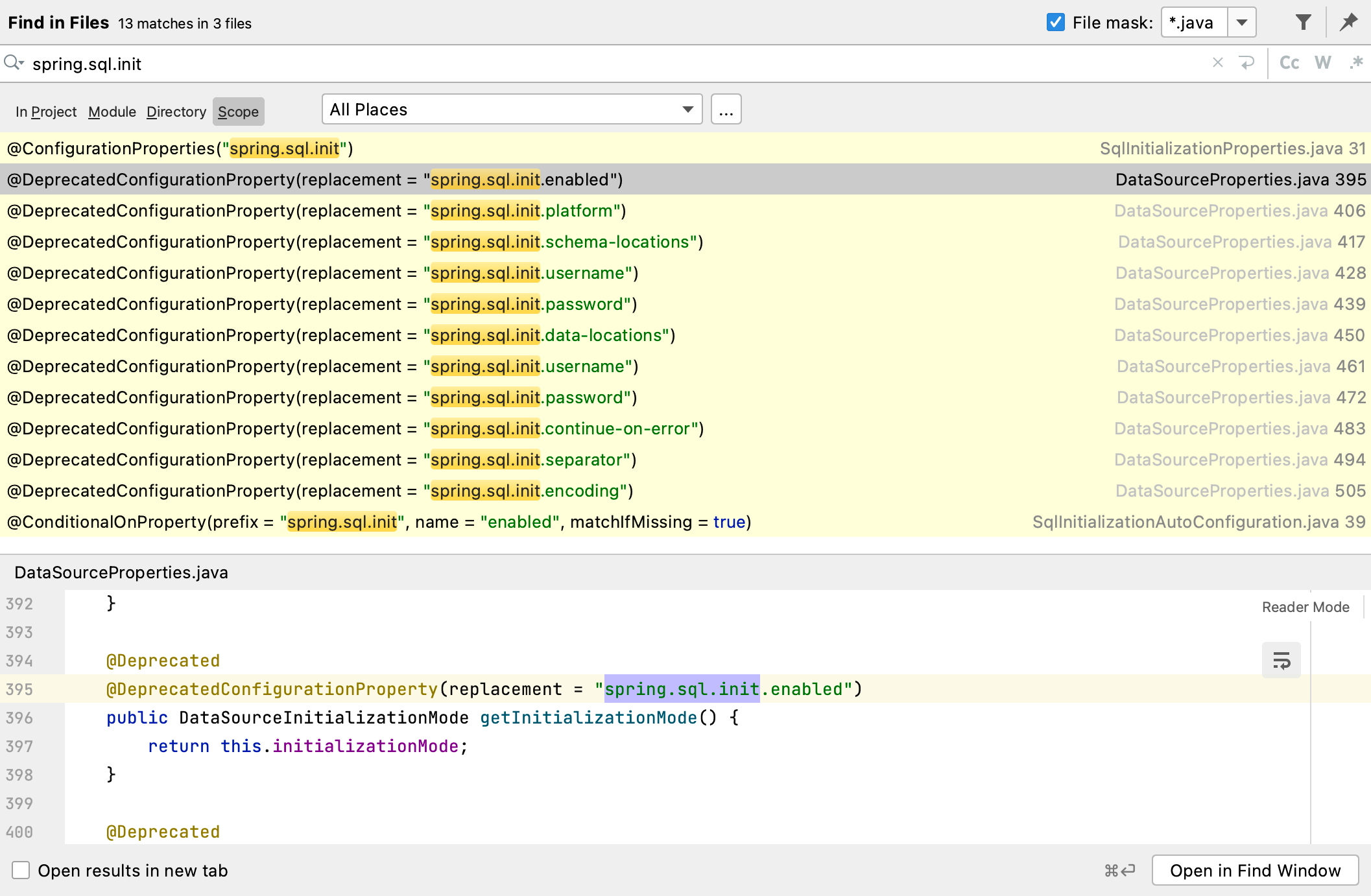Viewport: 1371px width, 896px height.
Task: Switch search scope to In Project
Action: (45, 111)
